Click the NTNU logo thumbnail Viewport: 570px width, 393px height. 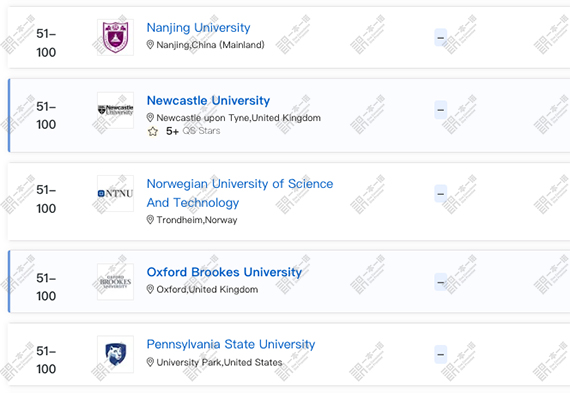pyautogui.click(x=115, y=193)
